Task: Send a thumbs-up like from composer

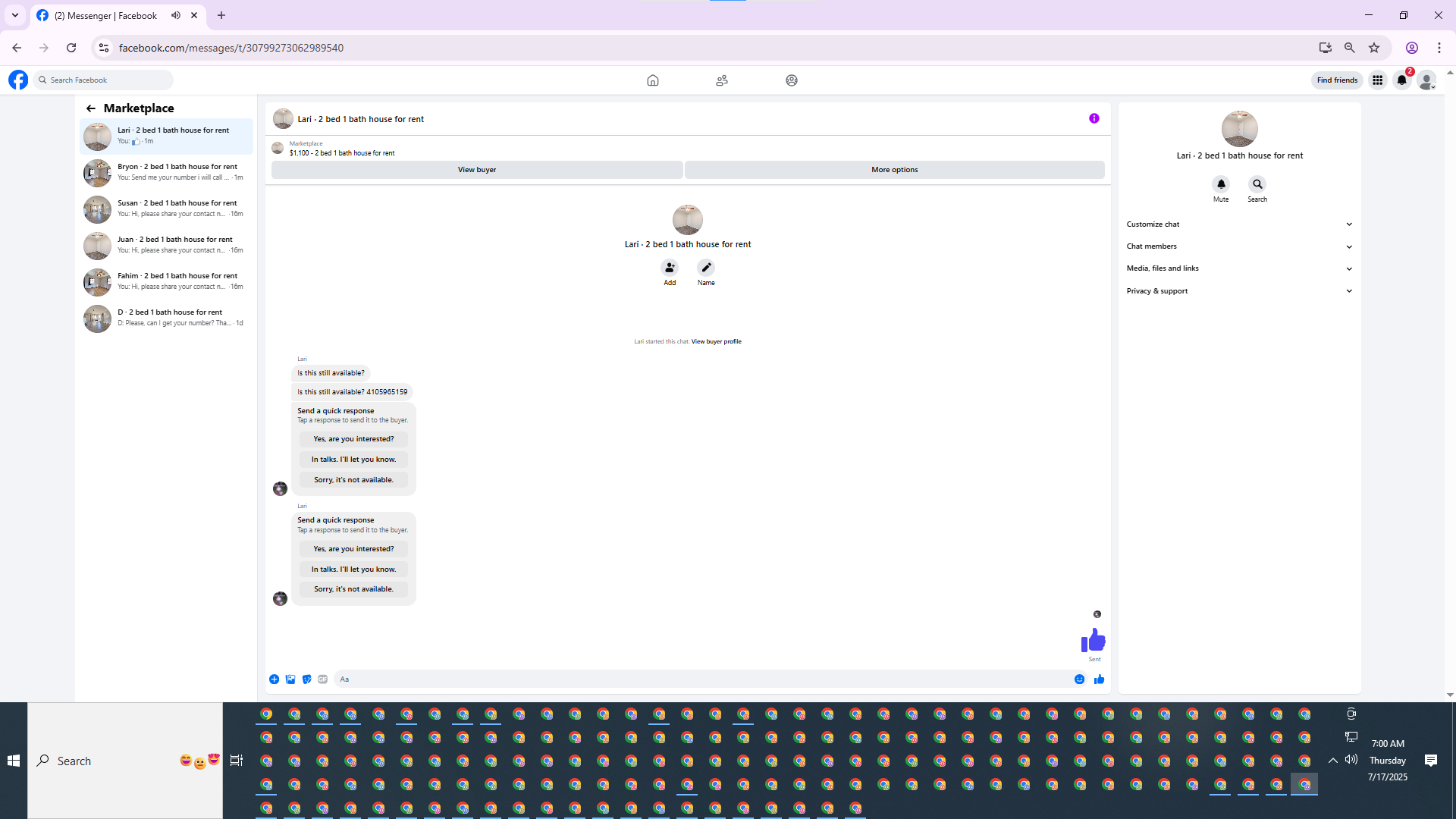Action: (x=1099, y=679)
